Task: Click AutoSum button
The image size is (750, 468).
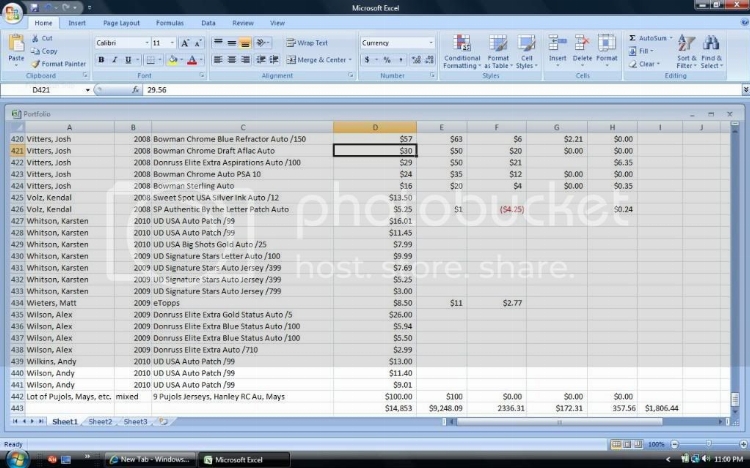Action: pos(650,38)
